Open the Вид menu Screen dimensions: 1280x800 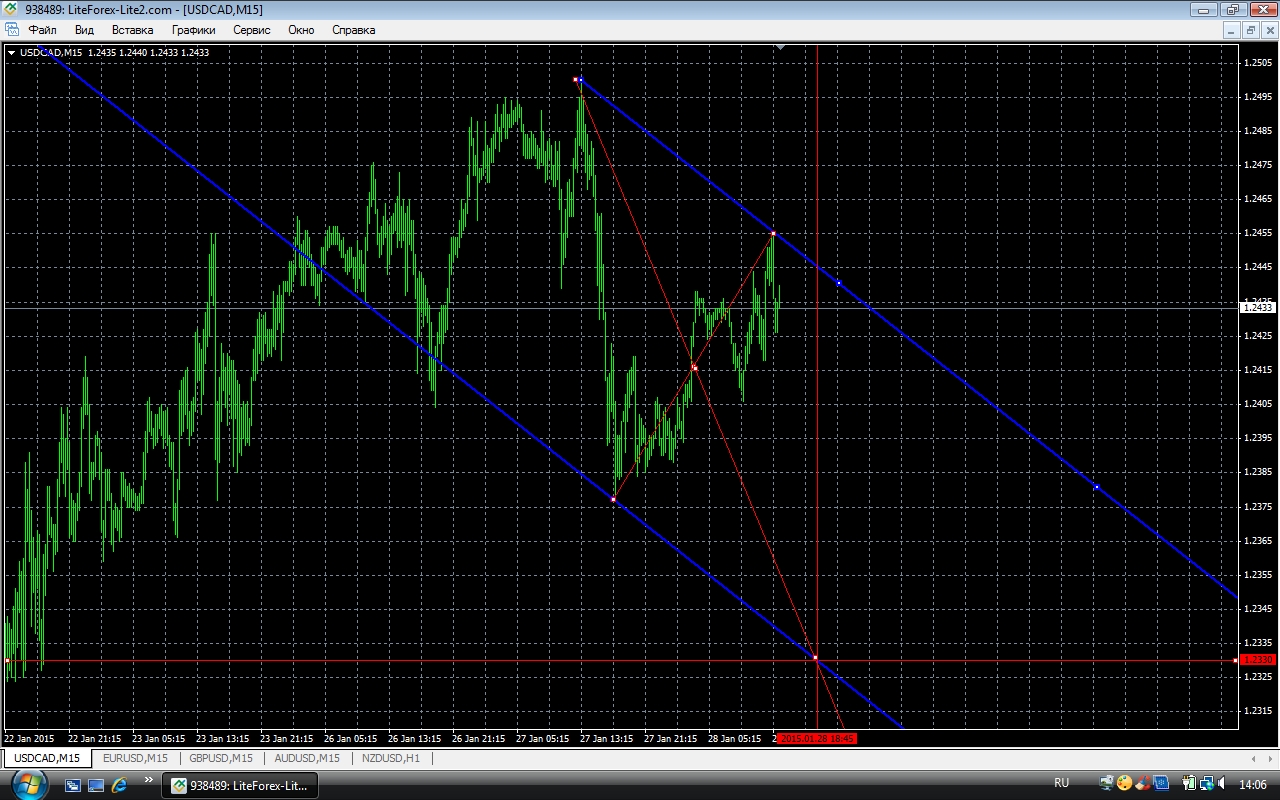click(84, 30)
